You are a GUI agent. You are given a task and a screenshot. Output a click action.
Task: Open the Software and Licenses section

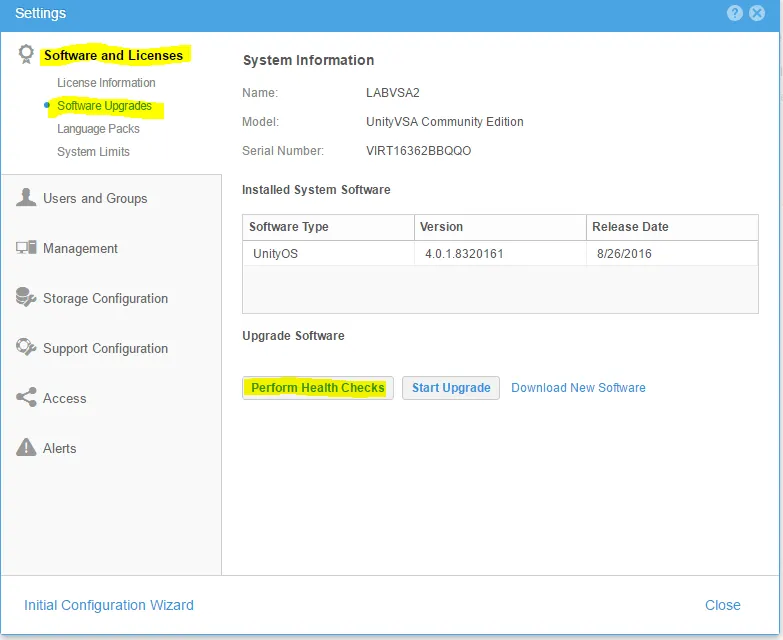pyautogui.click(x=113, y=55)
